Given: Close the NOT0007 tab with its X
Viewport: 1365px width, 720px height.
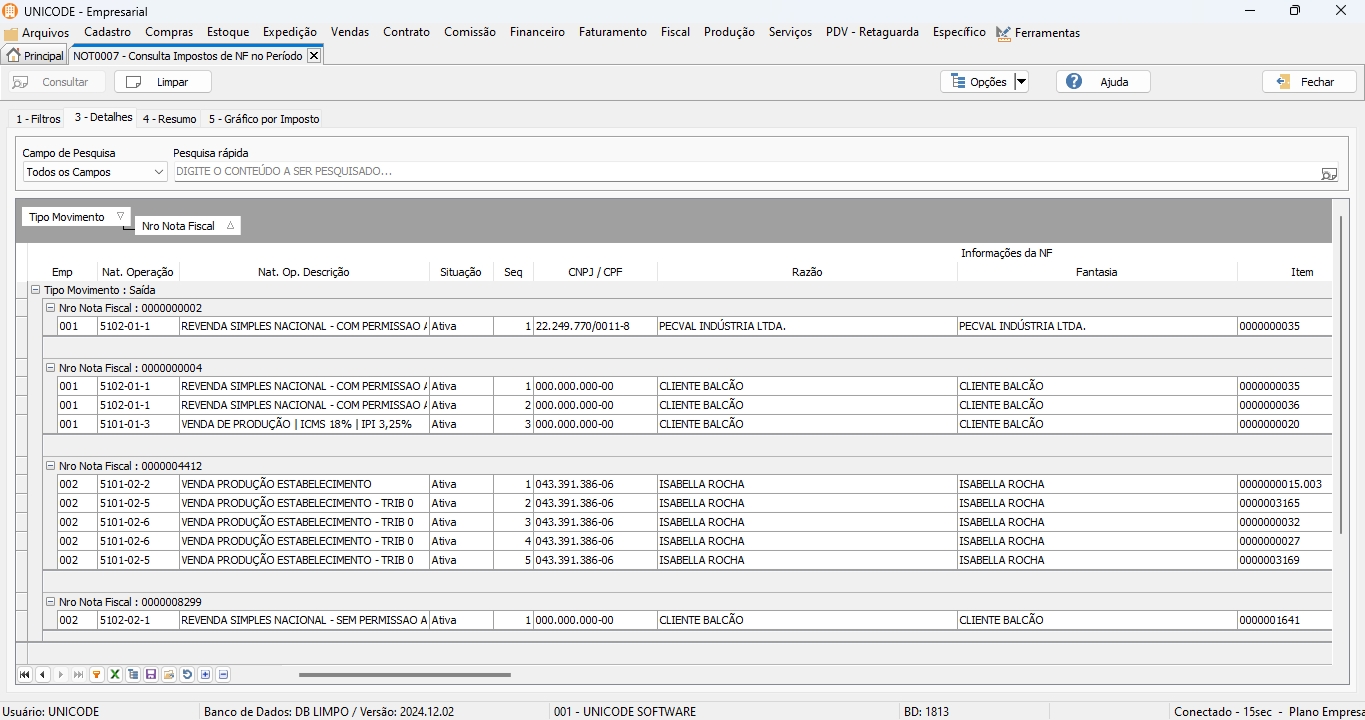Looking at the screenshot, I should pos(314,56).
